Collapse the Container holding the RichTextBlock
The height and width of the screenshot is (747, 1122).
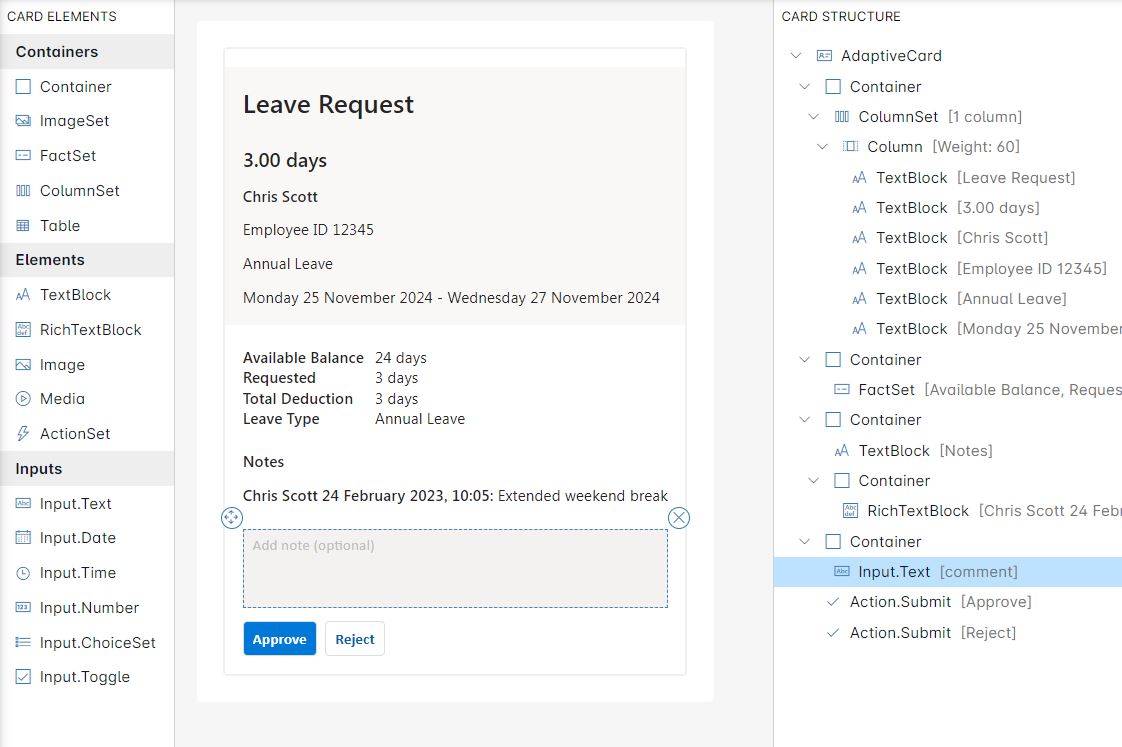click(814, 481)
